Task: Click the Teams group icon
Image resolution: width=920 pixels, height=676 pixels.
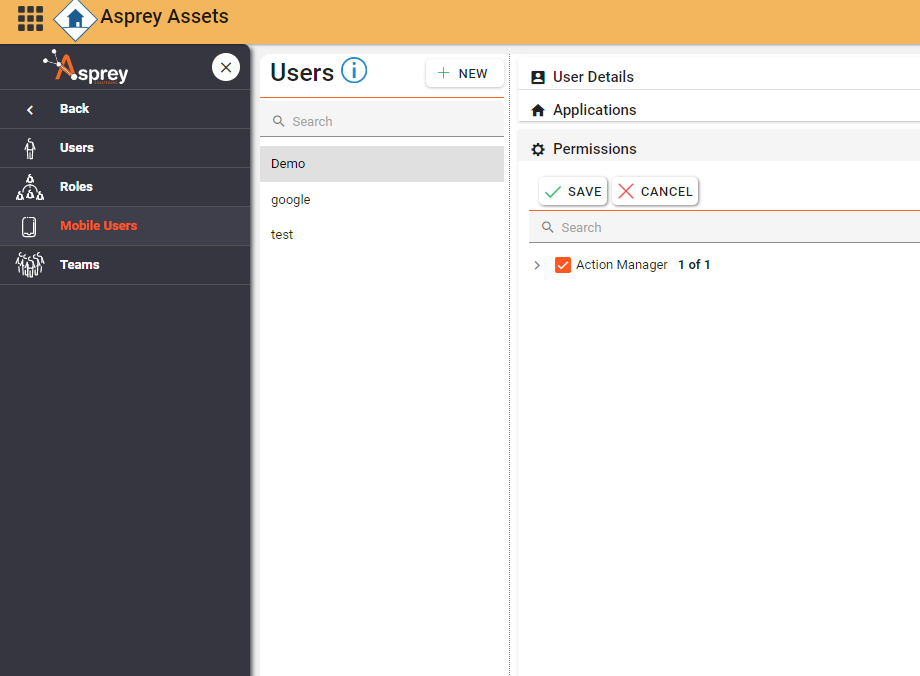Action: pyautogui.click(x=30, y=265)
